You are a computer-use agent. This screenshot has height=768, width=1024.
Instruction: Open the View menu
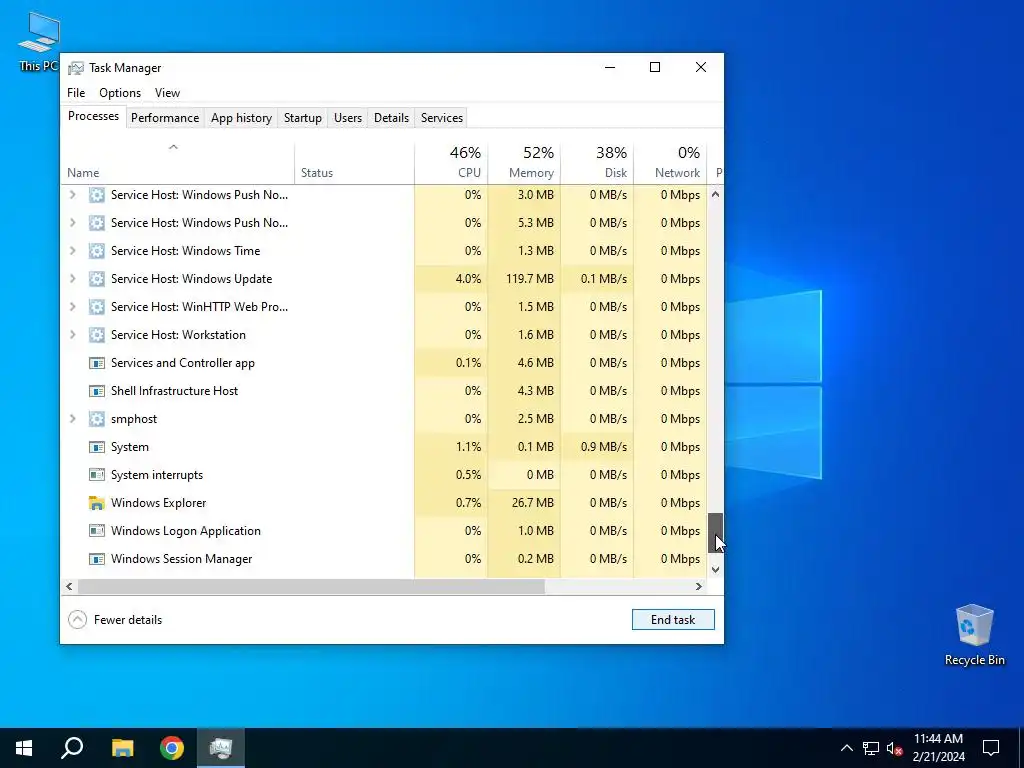click(167, 93)
